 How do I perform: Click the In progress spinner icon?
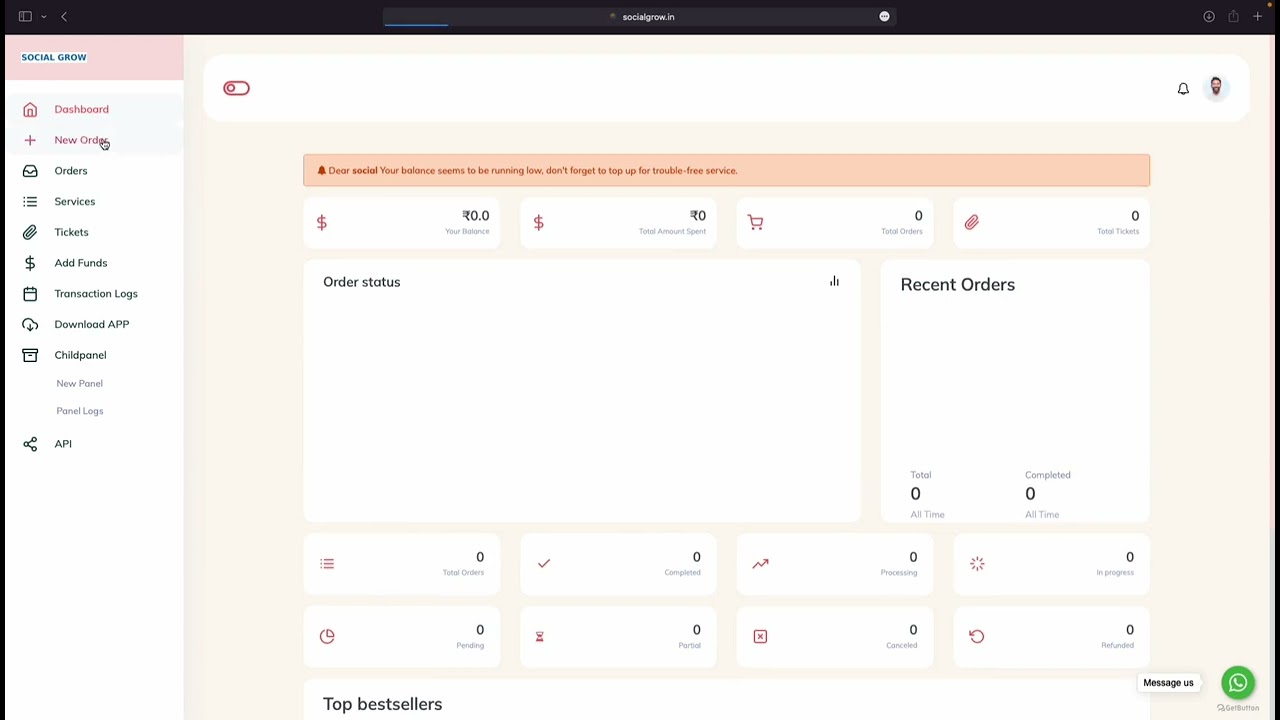[977, 564]
